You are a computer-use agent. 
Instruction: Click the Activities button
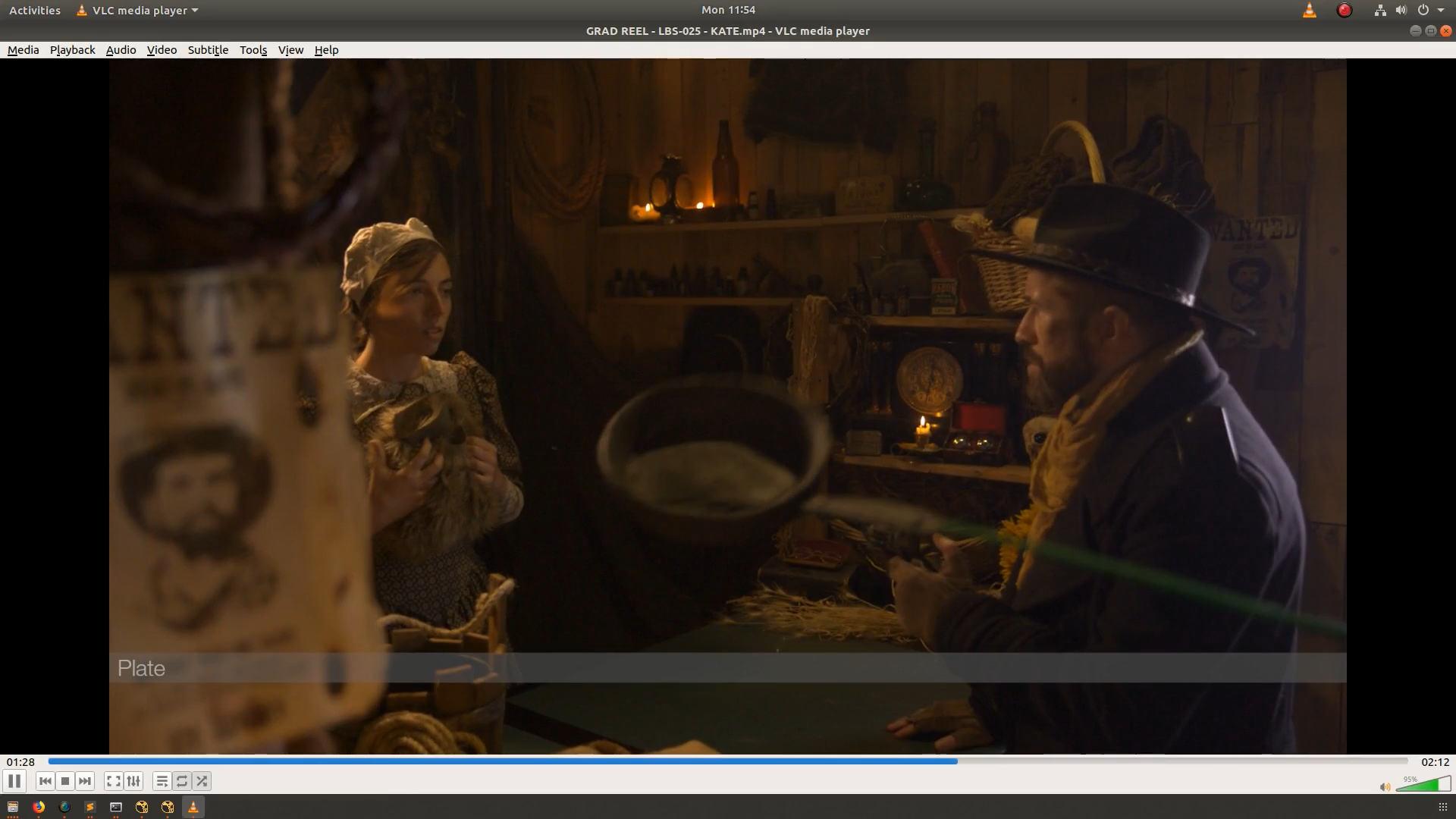pyautogui.click(x=35, y=10)
